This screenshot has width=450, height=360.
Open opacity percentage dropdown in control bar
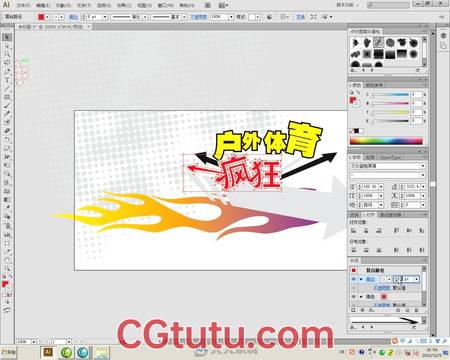coord(231,17)
